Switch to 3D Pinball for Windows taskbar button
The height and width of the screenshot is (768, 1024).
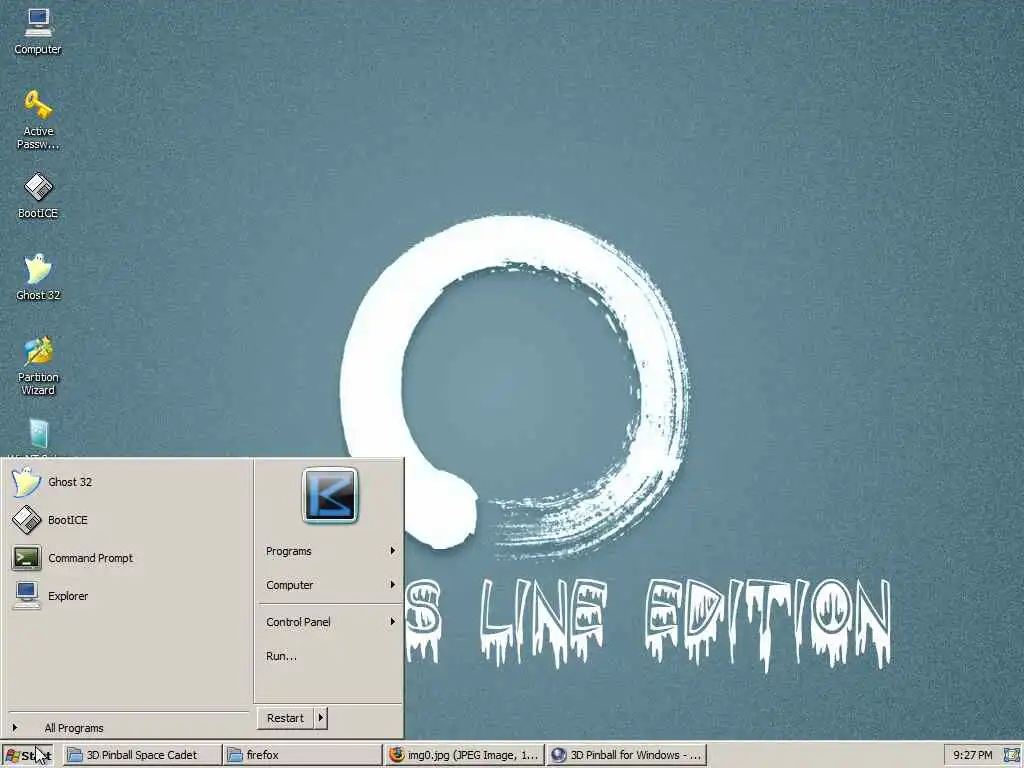[626, 755]
